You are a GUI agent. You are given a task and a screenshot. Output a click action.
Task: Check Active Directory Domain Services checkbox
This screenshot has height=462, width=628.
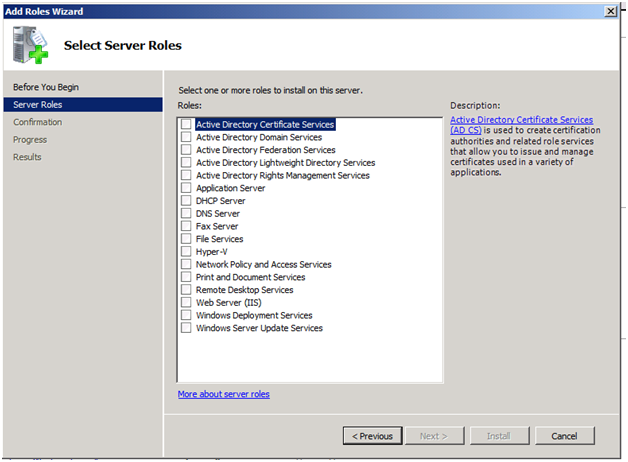tap(186, 137)
